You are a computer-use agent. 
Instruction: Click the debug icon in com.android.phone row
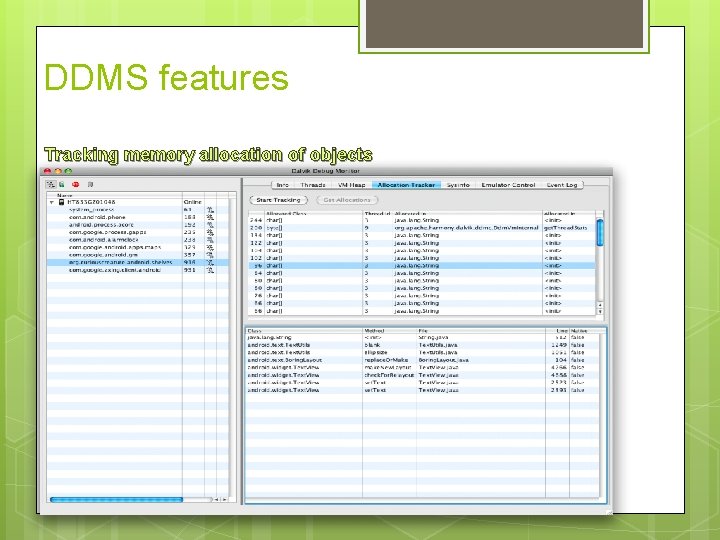click(x=210, y=217)
